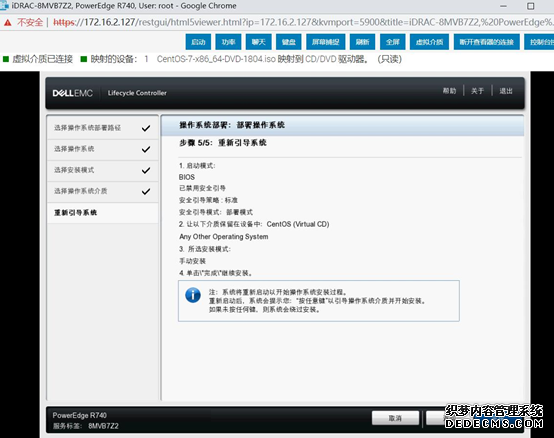Click the 单击"完成"继续安装 instruction line
The height and width of the screenshot is (438, 554).
pos(216,273)
